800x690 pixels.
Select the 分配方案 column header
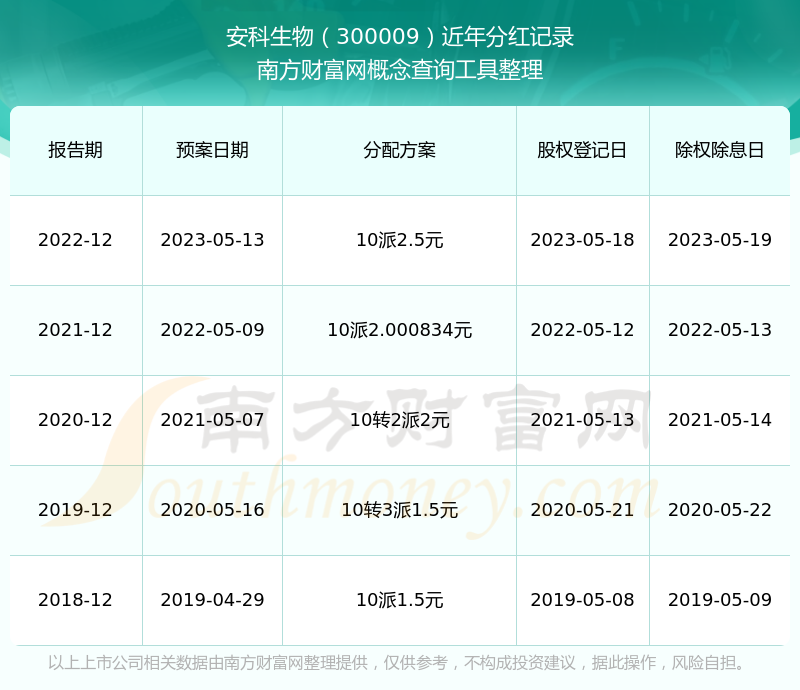(399, 150)
